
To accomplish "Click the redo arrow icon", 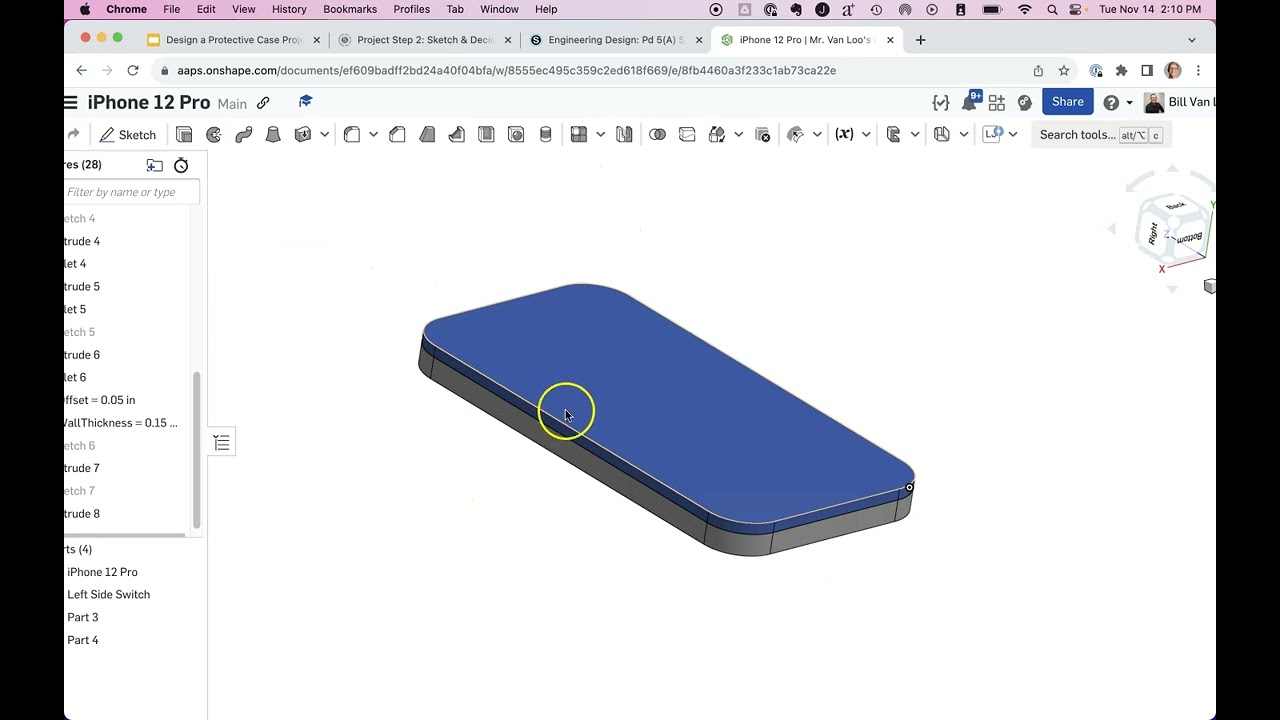I will (x=73, y=134).
